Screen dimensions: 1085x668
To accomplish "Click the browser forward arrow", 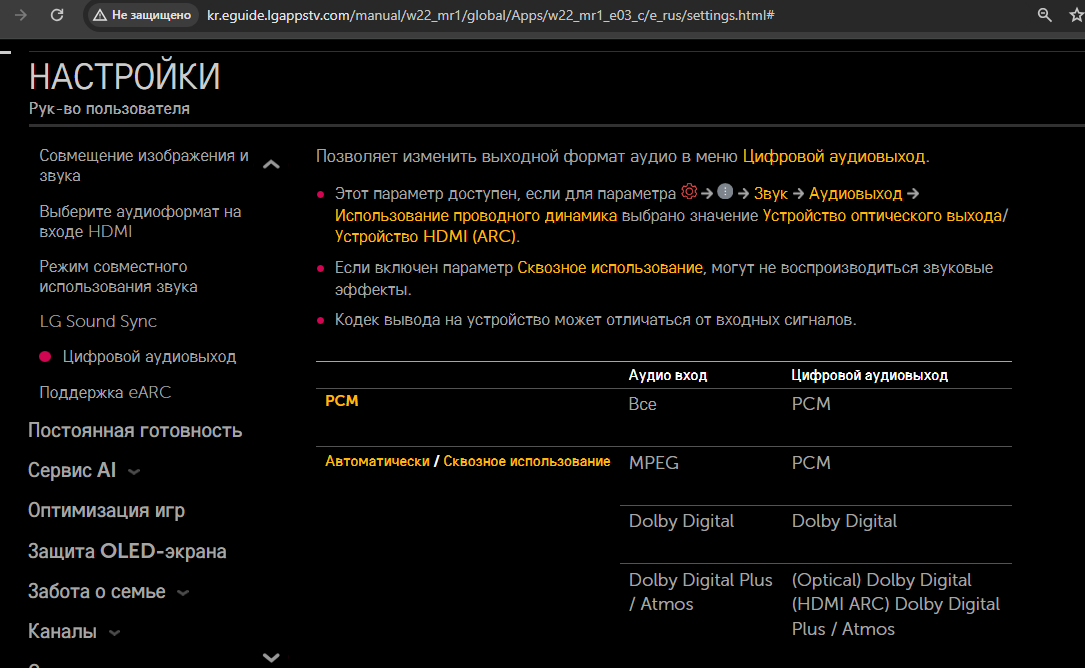I will coord(21,15).
